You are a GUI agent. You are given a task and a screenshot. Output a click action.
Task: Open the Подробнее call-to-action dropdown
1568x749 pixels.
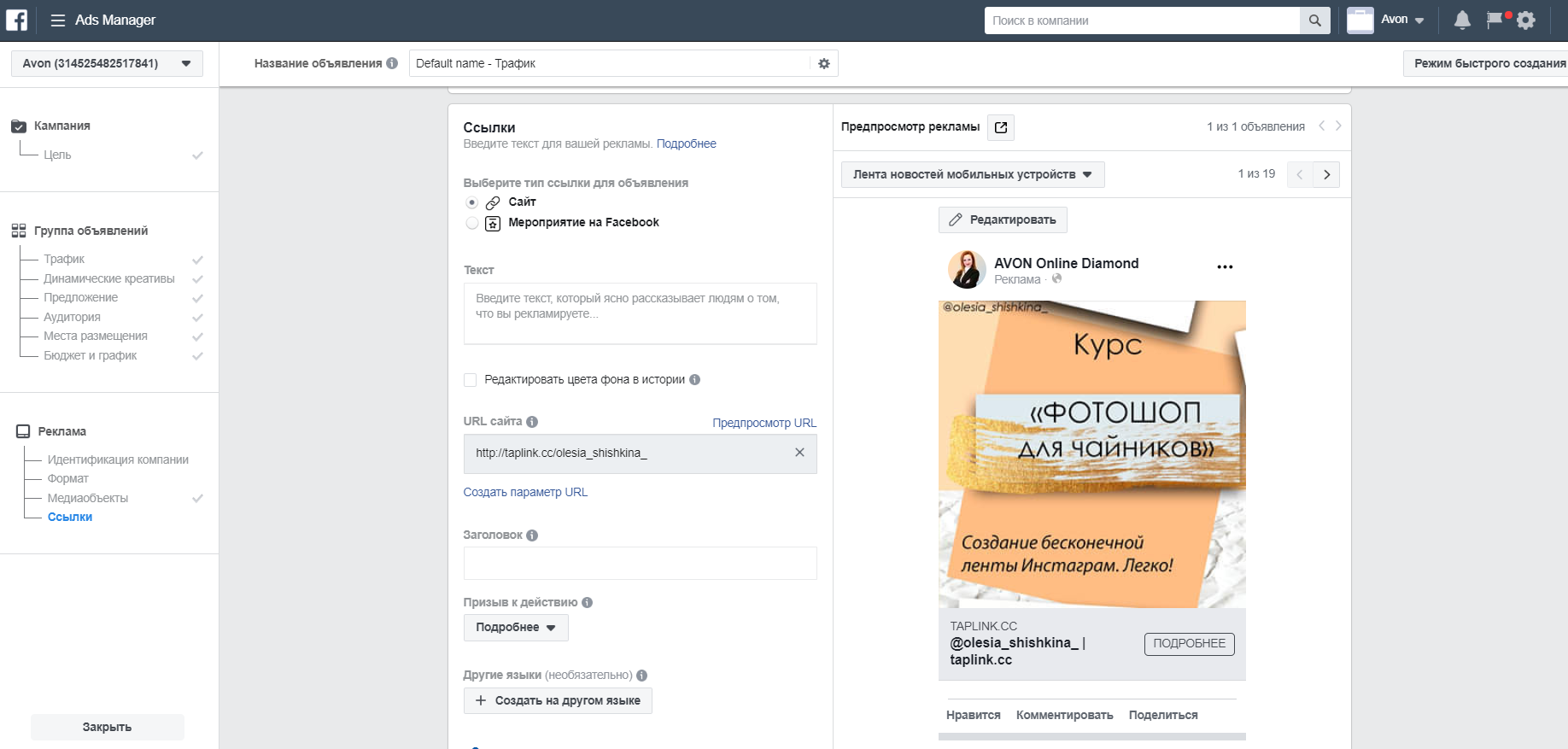coord(516,628)
